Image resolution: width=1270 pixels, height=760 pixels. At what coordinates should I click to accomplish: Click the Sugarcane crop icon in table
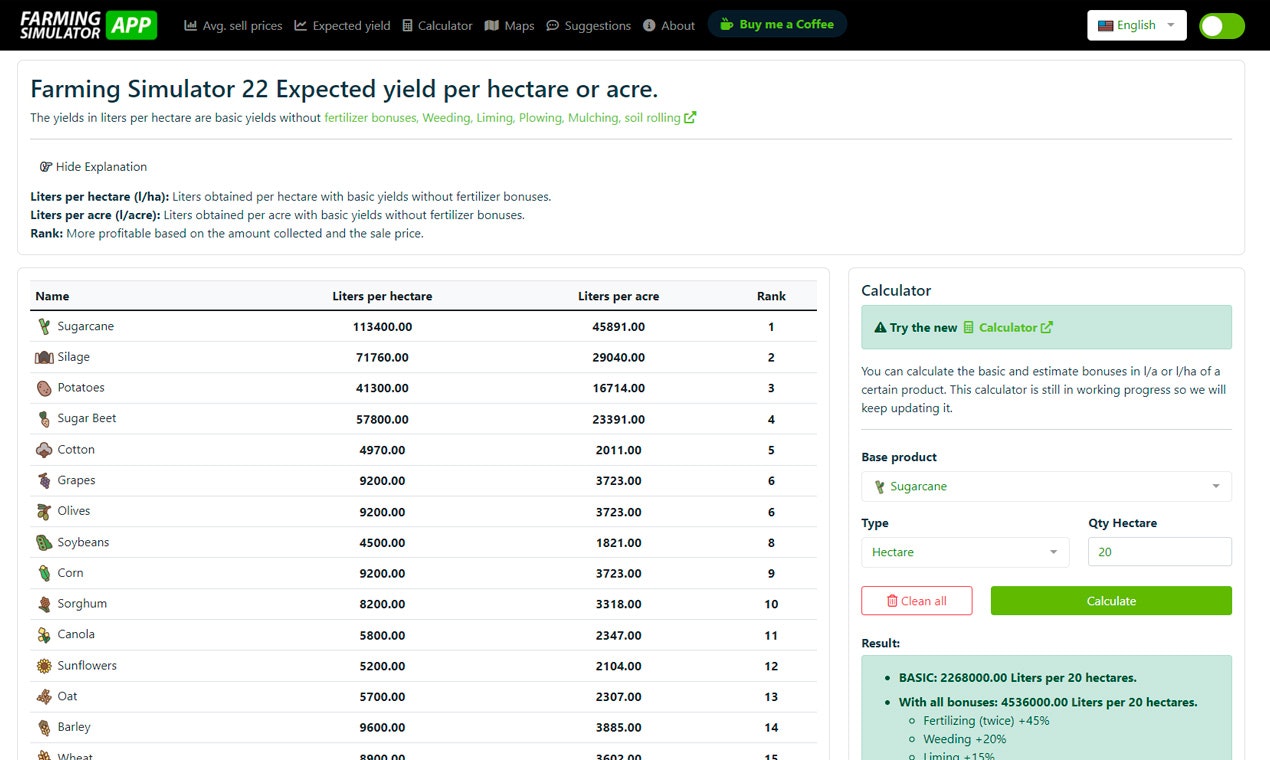pos(44,327)
